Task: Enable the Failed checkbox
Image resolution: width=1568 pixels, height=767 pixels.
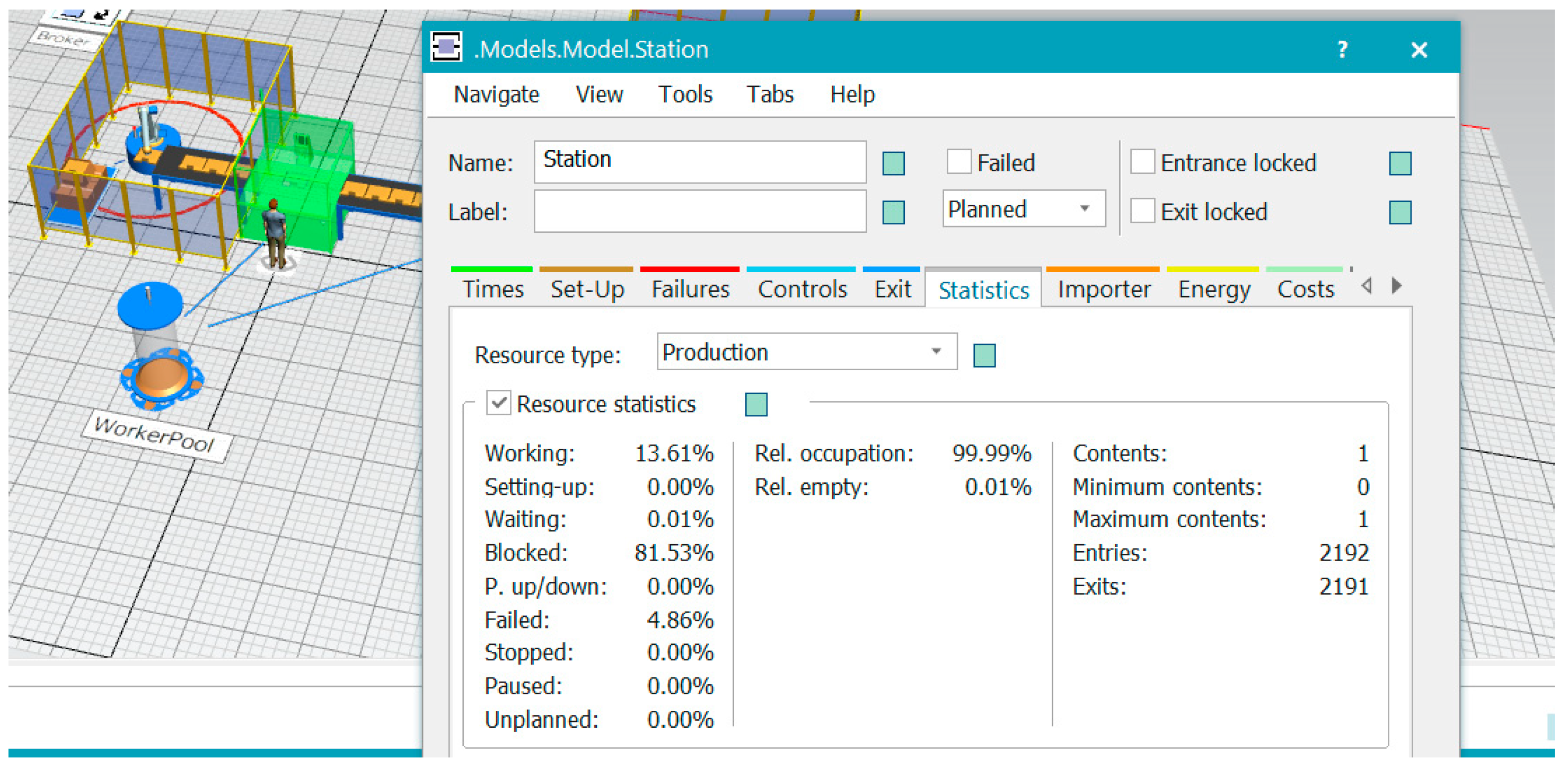Action: 959,162
